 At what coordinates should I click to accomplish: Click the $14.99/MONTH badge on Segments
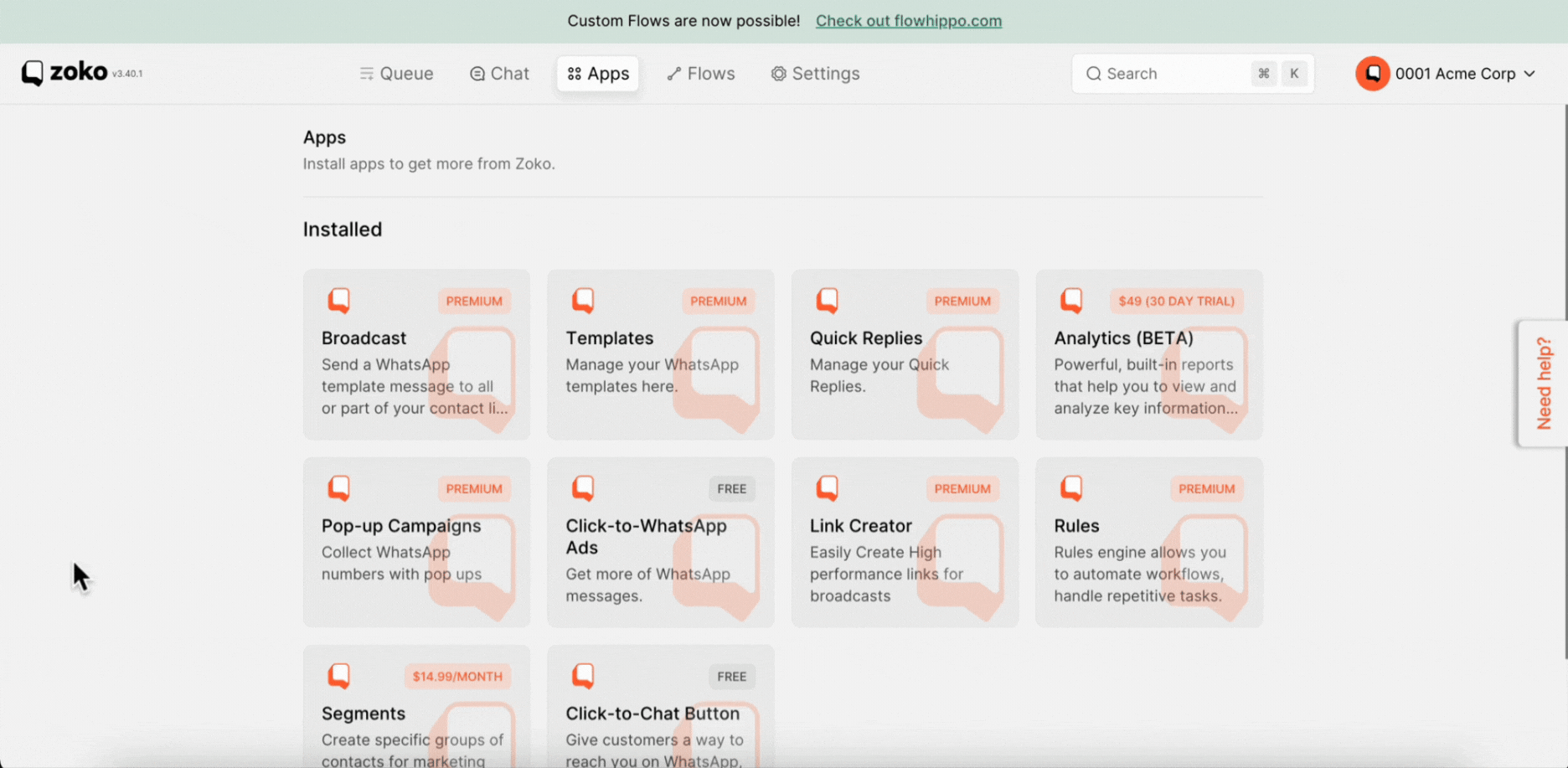tap(457, 676)
